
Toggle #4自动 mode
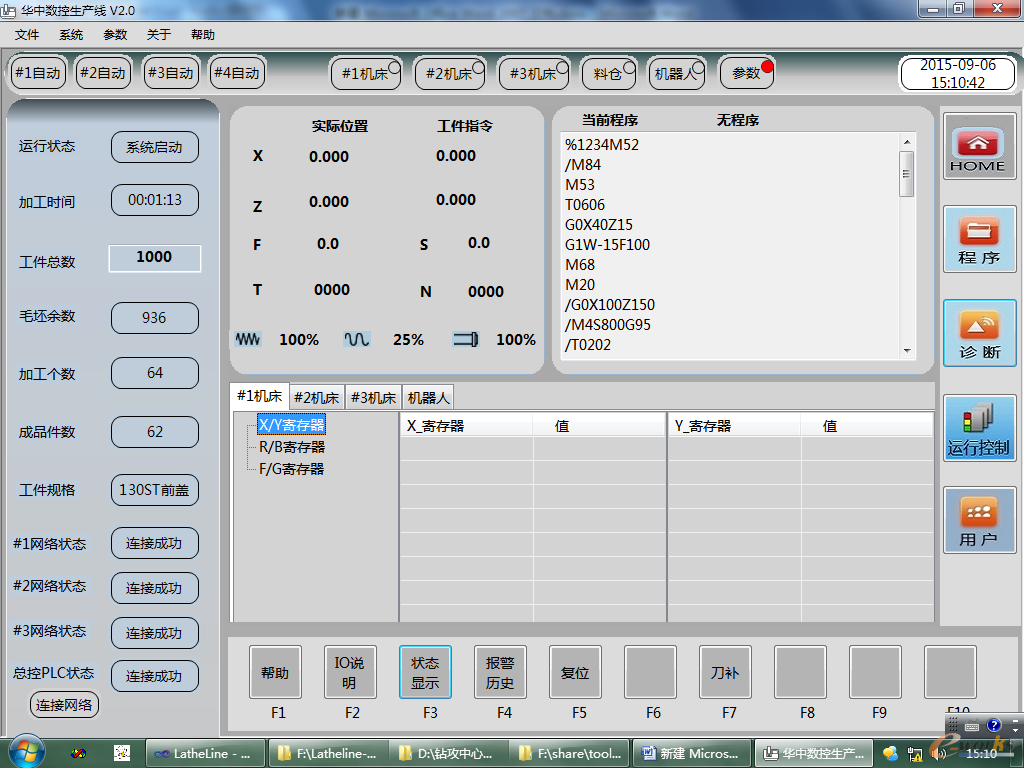pyautogui.click(x=237, y=72)
